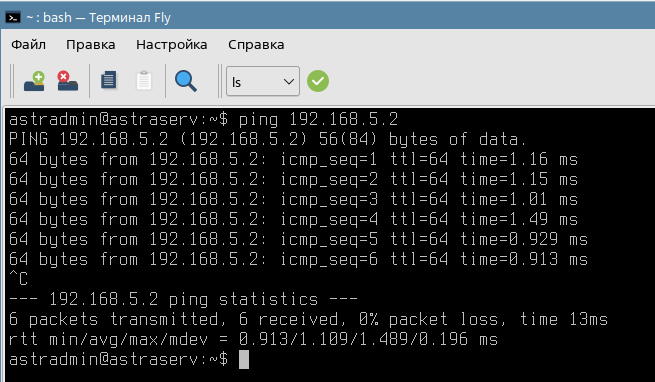
Task: Open the Правка menu
Action: [x=91, y=44]
